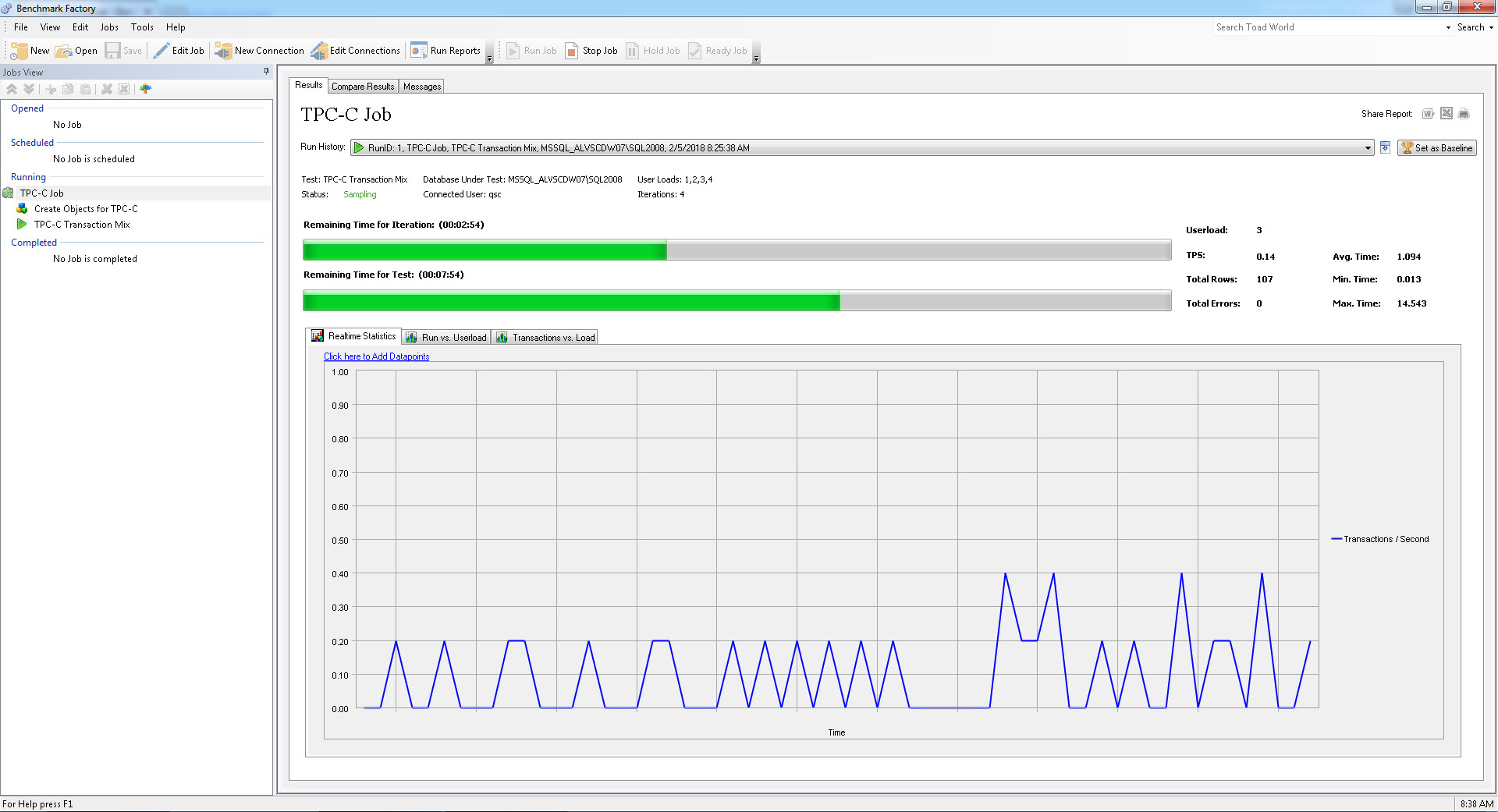Expand the Search Toad World dropdown arrow
1498x812 pixels.
tap(1448, 27)
